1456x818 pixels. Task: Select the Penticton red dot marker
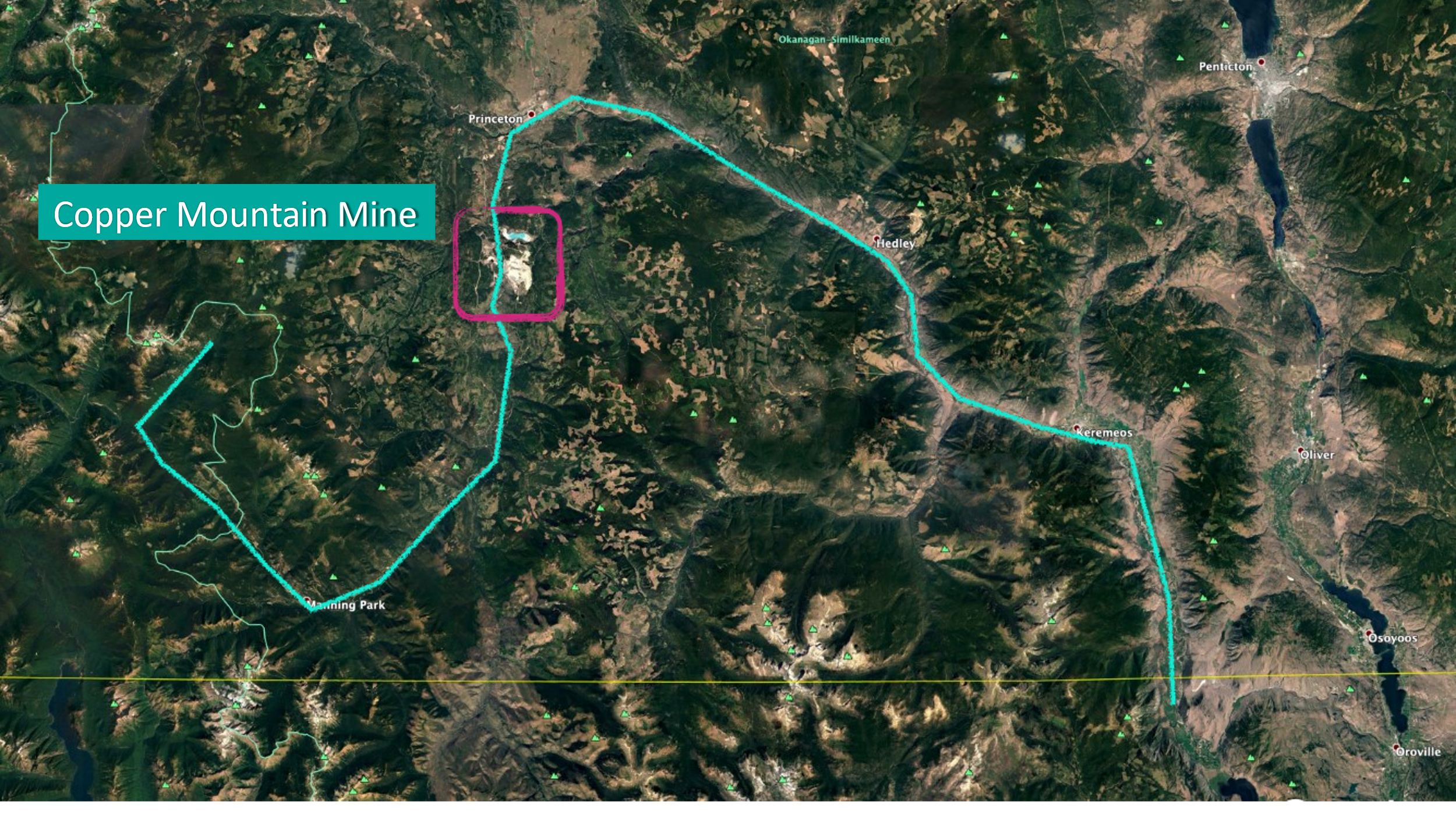1261,62
